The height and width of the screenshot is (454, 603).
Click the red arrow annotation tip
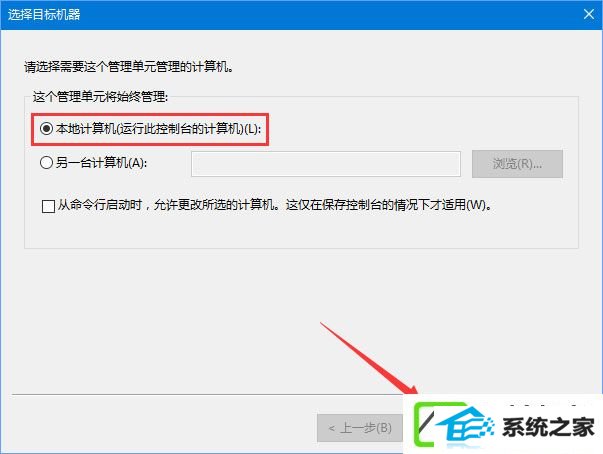415,391
